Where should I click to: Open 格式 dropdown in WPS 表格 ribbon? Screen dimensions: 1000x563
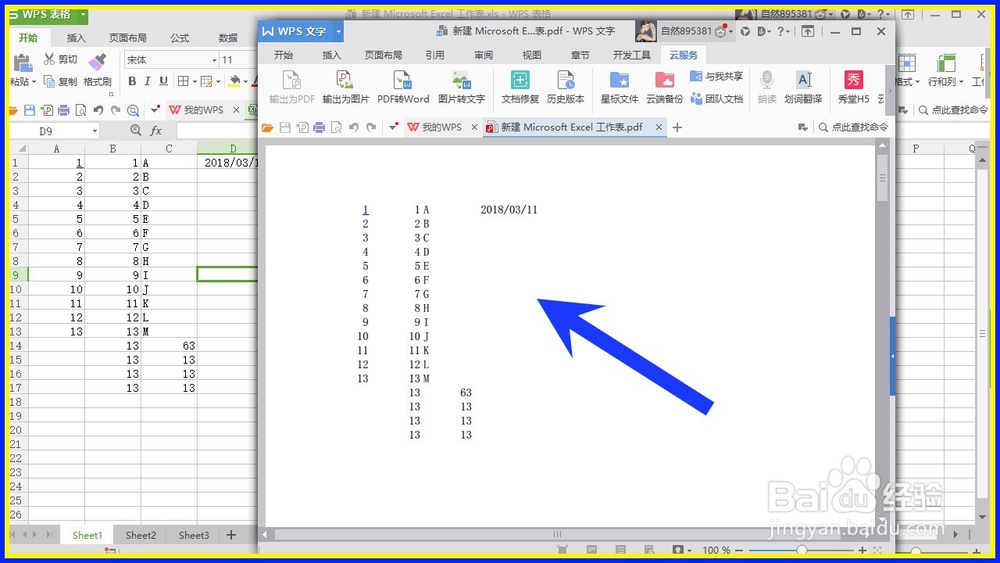907,82
